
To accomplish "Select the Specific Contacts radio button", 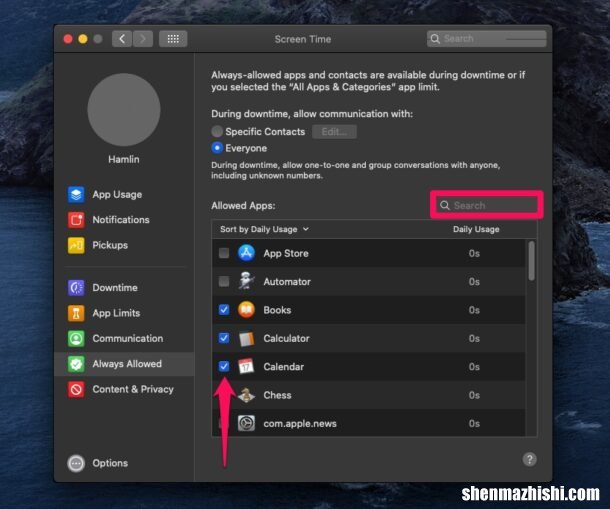I will (217, 131).
